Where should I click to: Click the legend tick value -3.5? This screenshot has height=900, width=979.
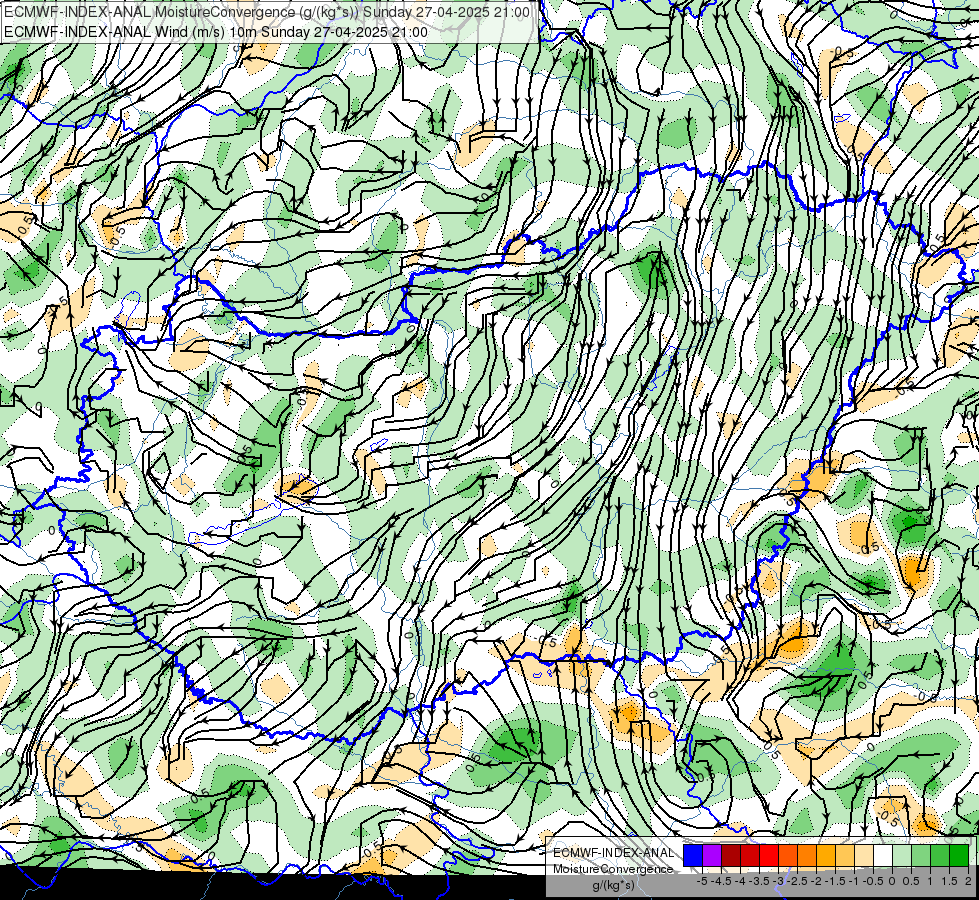759,881
